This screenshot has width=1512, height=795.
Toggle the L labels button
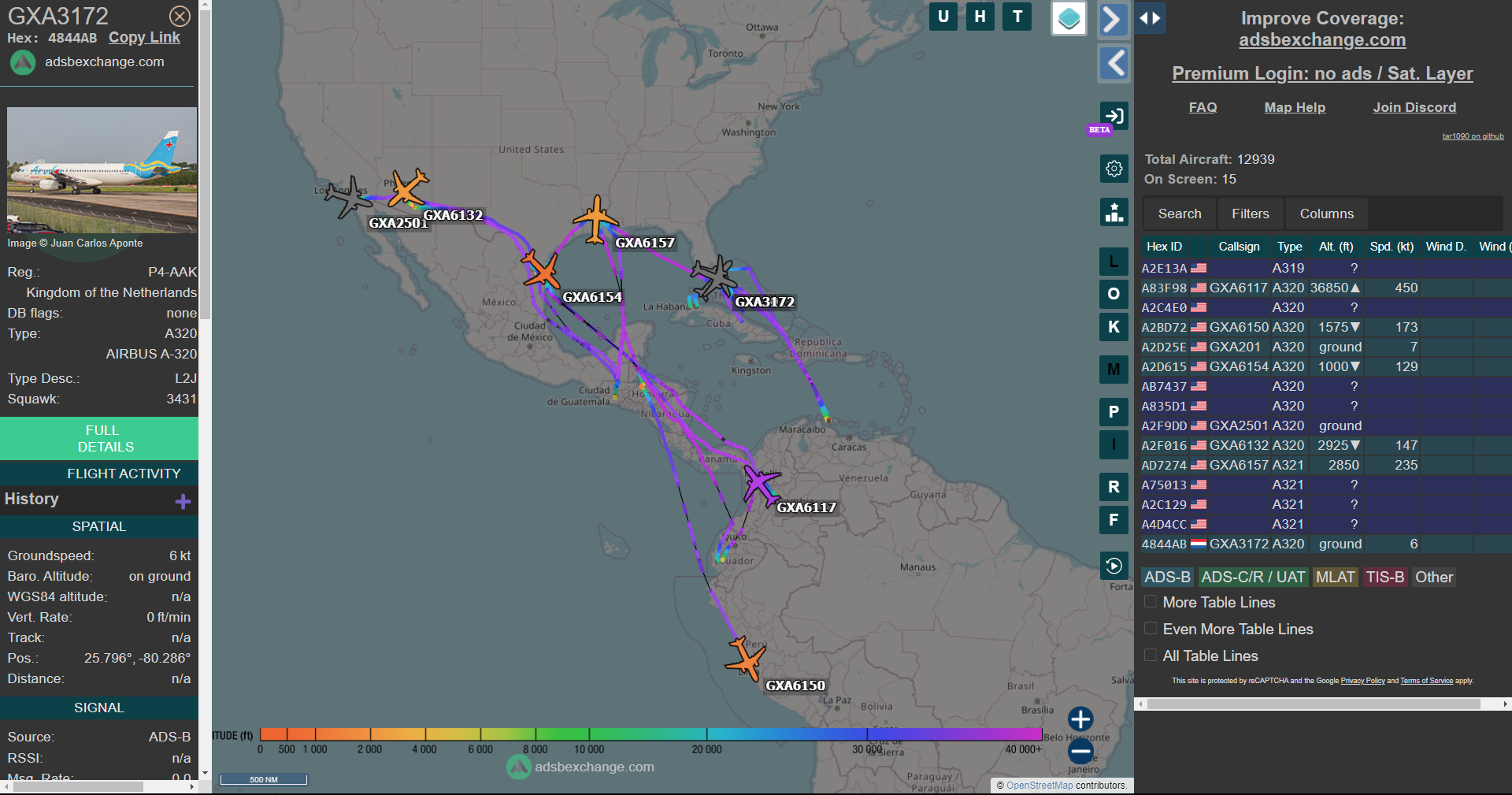click(1114, 262)
